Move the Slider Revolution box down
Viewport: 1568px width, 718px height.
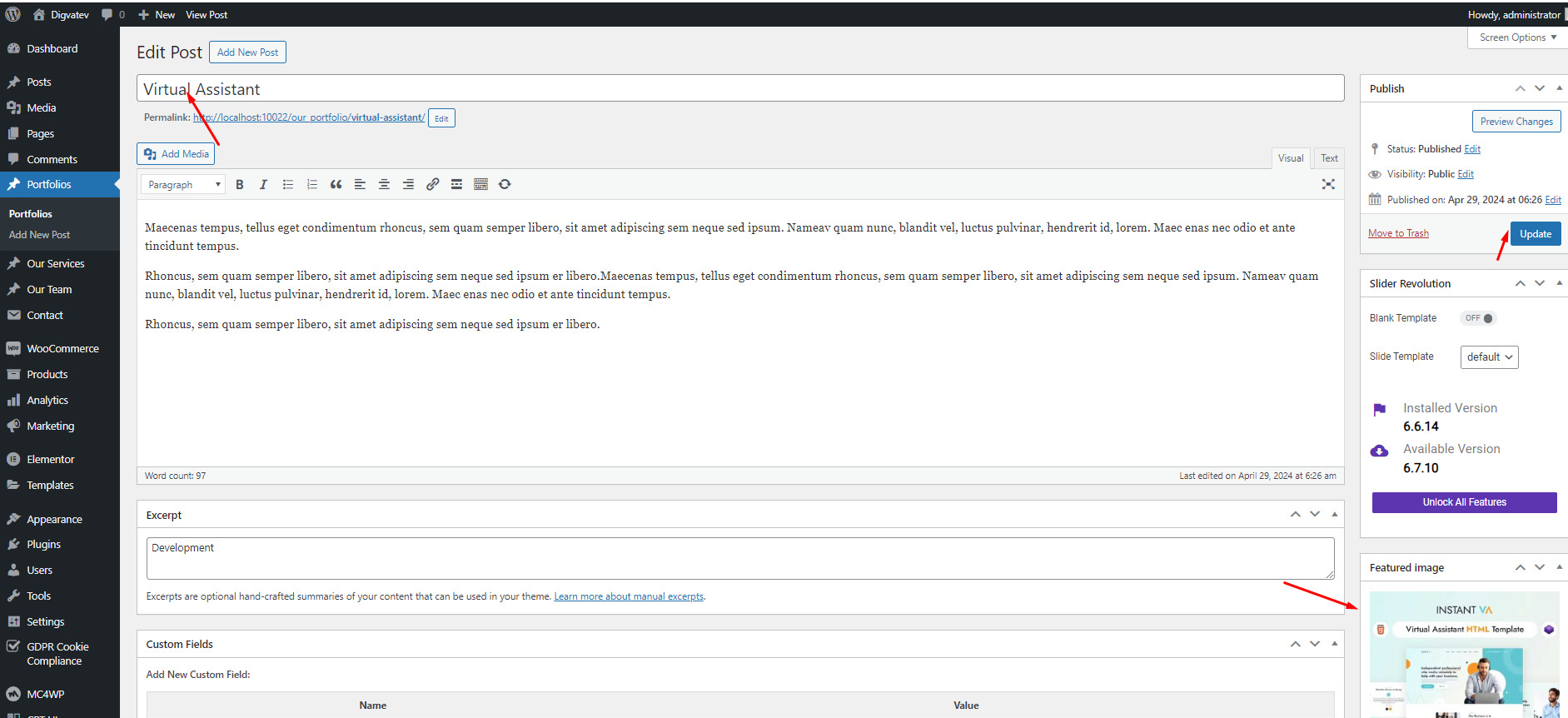pos(1540,283)
